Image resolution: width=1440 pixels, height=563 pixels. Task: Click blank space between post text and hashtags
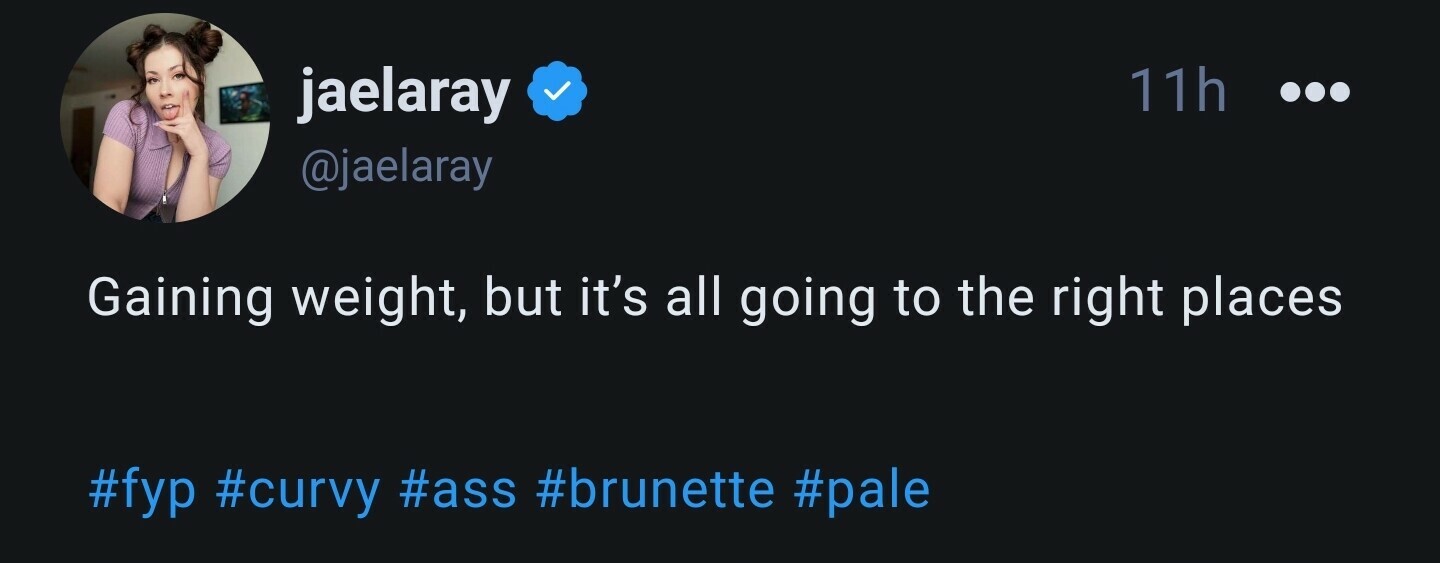coord(700,395)
